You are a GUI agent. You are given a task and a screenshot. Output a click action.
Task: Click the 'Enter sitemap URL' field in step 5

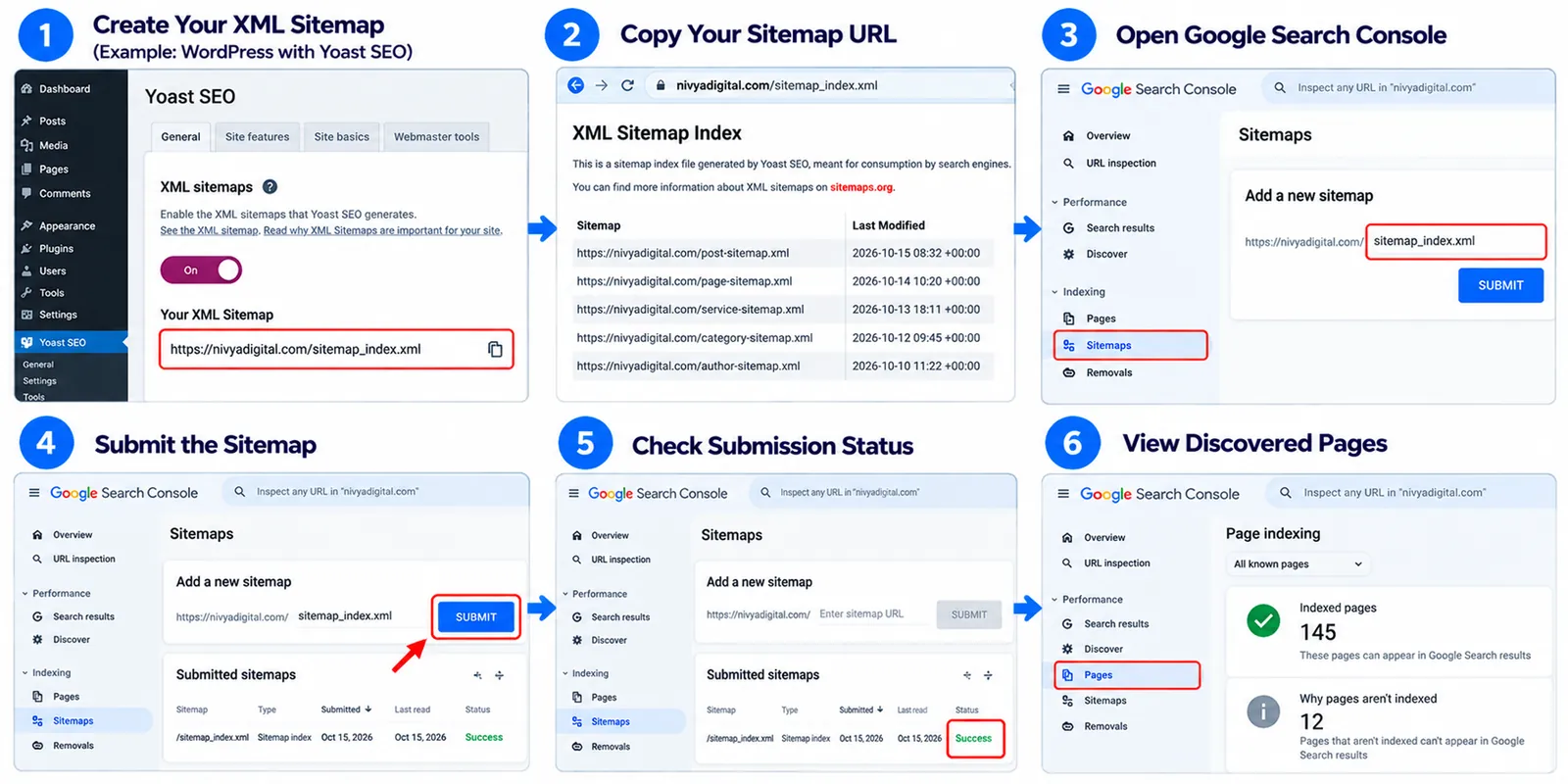[x=872, y=614]
